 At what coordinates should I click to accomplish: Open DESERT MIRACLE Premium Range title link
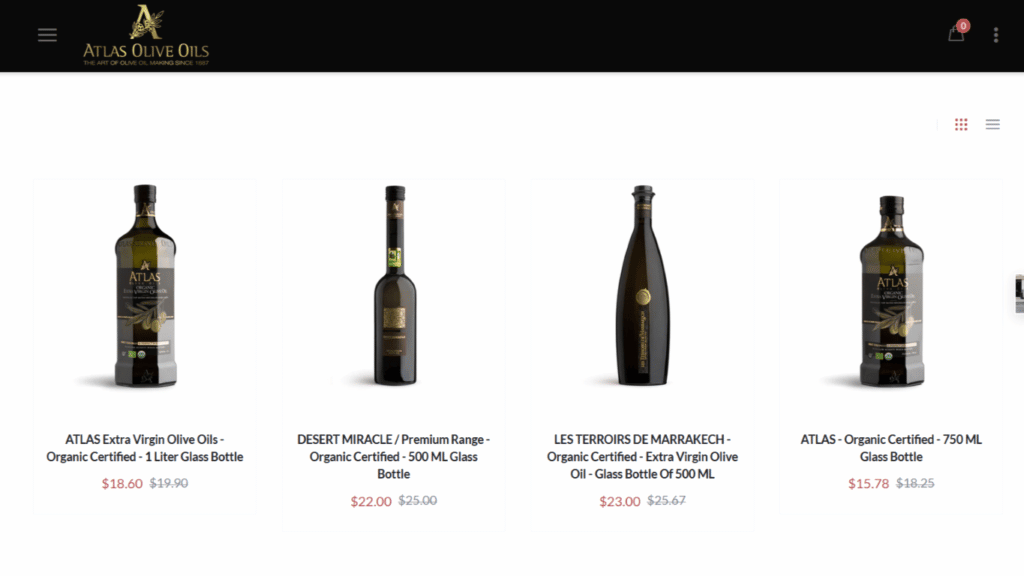click(394, 456)
